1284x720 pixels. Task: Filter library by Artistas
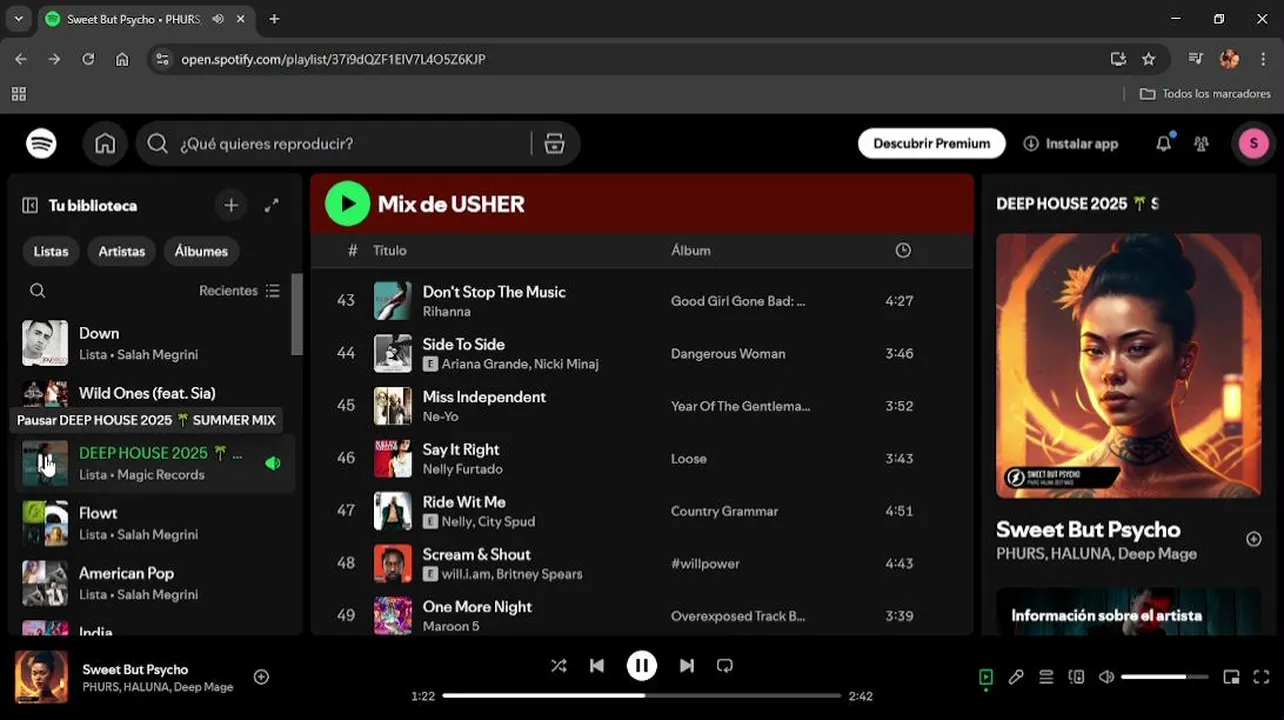(122, 251)
